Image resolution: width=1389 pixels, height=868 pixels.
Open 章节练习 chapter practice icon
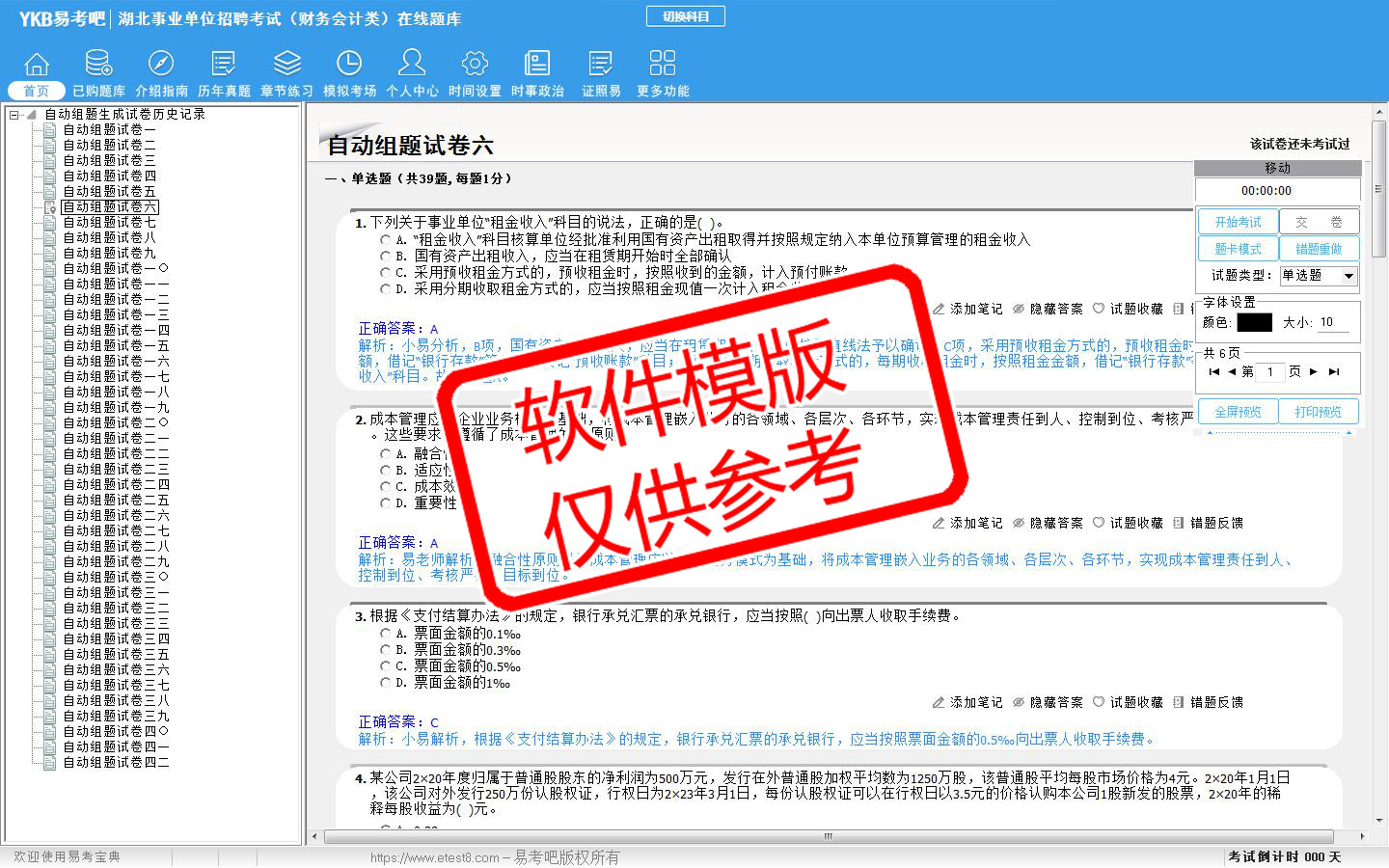[x=286, y=65]
